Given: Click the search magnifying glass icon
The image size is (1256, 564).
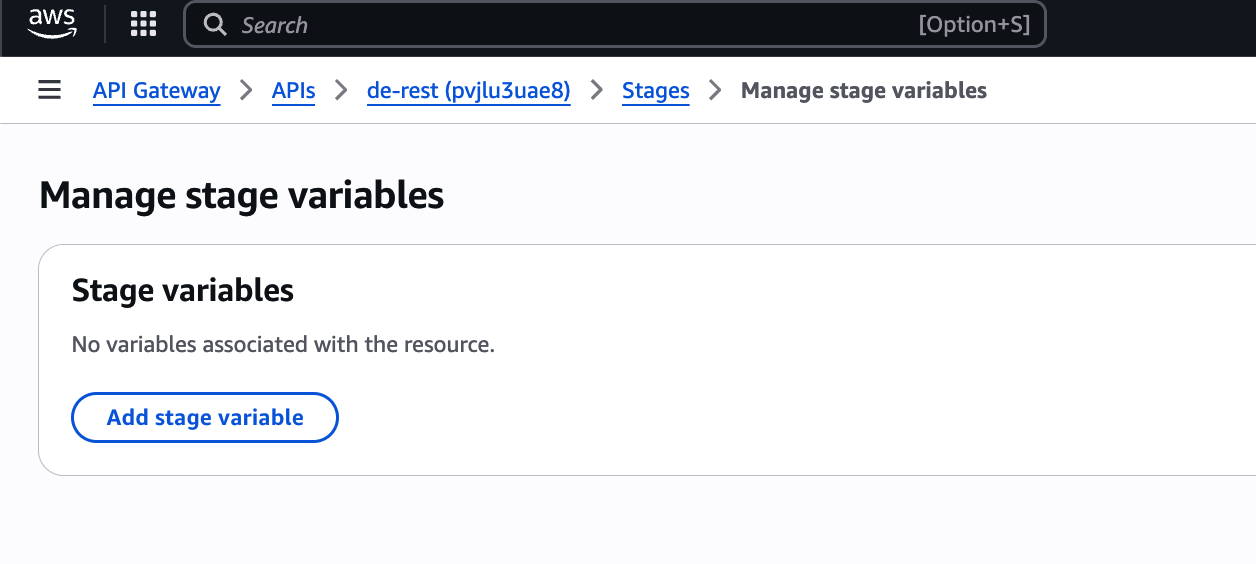Looking at the screenshot, I should click(215, 24).
